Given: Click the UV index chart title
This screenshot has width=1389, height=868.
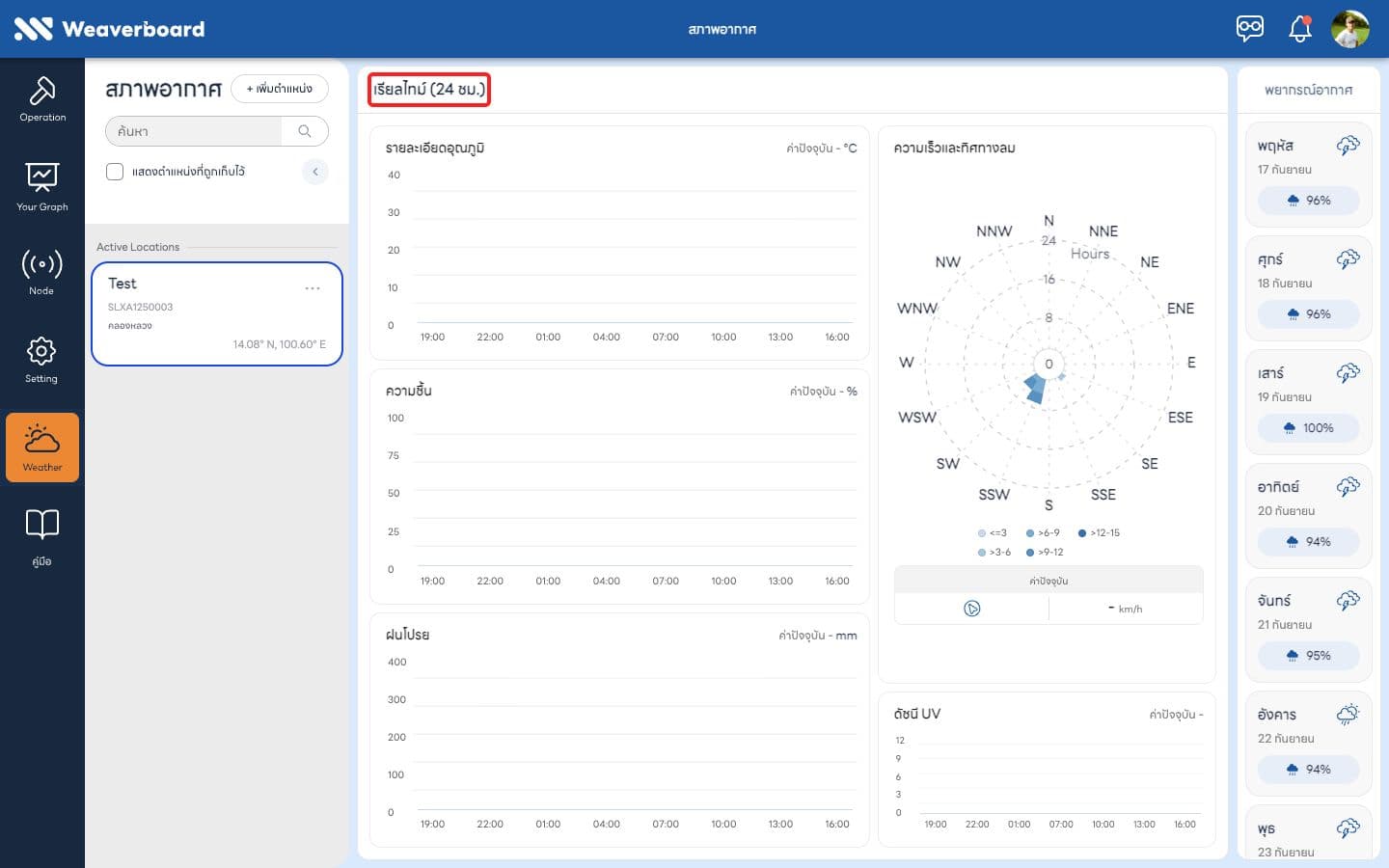Looking at the screenshot, I should [916, 715].
